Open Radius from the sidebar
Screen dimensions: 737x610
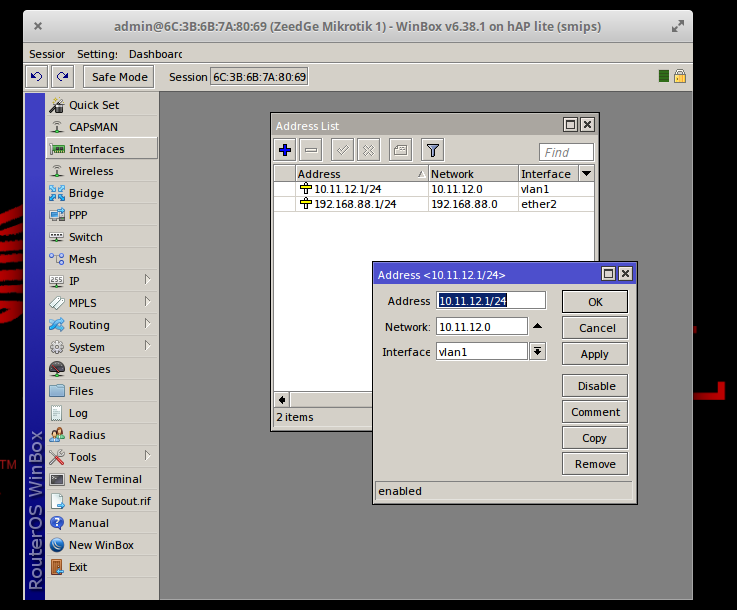pos(102,435)
